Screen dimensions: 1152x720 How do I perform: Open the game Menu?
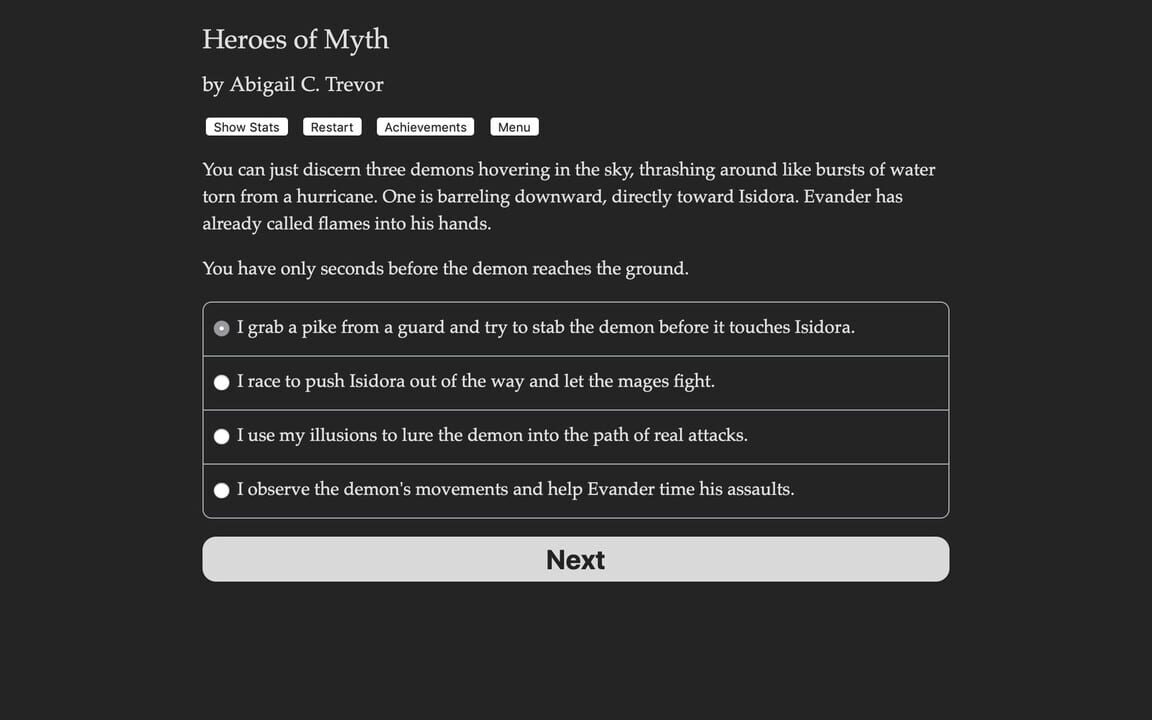pyautogui.click(x=514, y=126)
